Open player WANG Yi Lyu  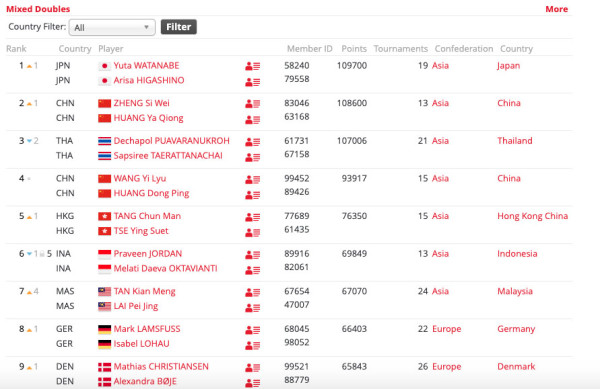(x=140, y=179)
